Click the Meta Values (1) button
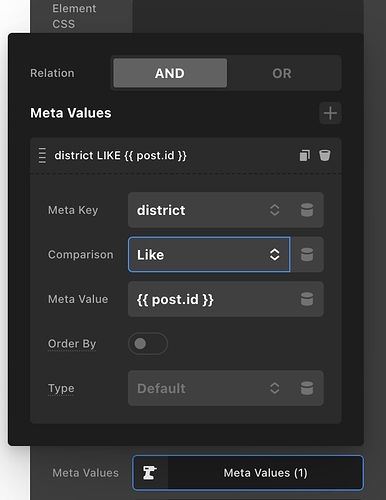Image resolution: width=386 pixels, height=500 pixels. tap(248, 473)
